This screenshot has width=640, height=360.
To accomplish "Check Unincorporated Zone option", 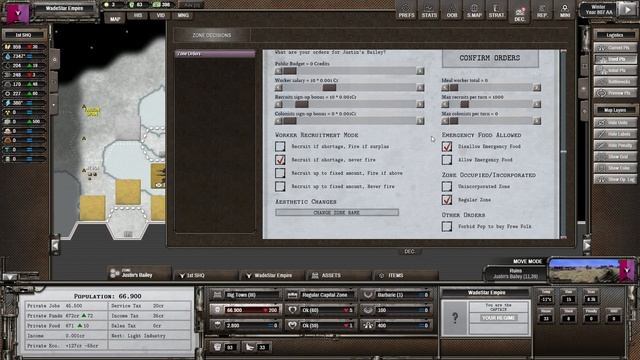I will point(447,187).
